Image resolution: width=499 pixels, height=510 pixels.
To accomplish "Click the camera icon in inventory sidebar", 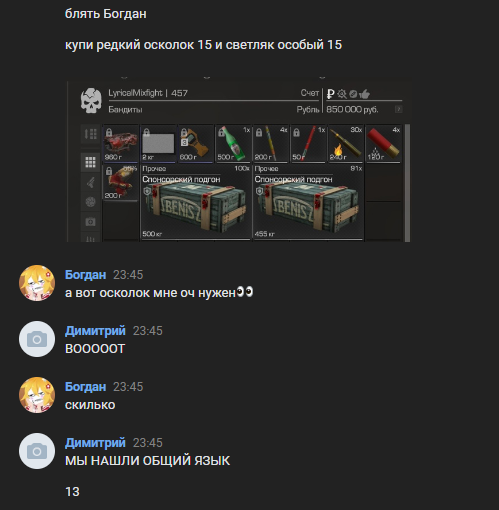I will click(x=90, y=222).
